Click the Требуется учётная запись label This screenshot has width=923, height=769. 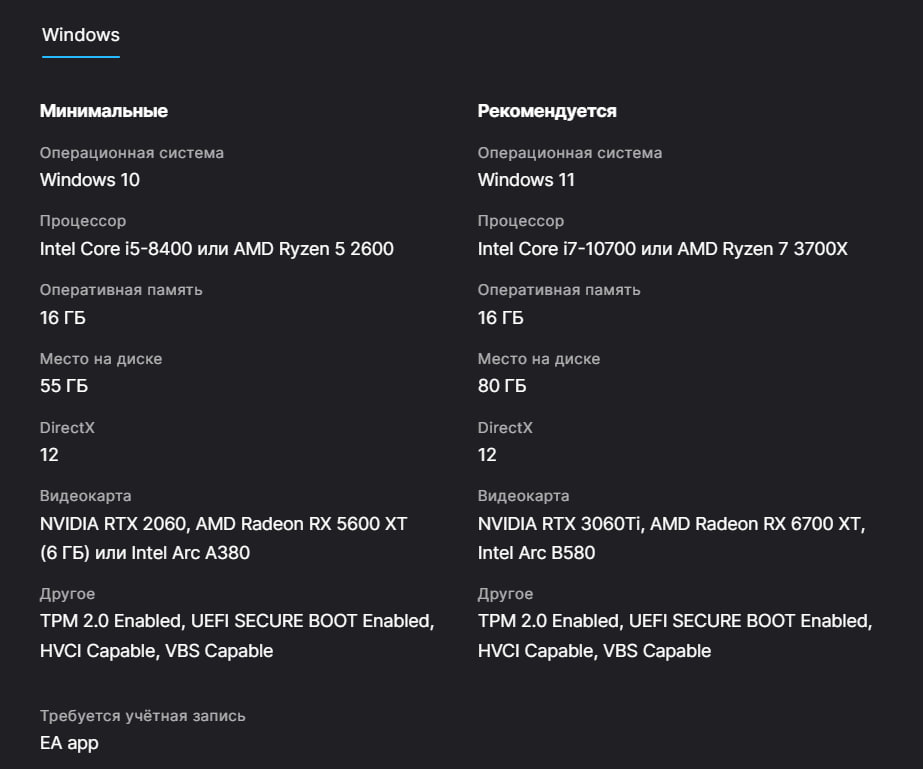click(x=142, y=716)
